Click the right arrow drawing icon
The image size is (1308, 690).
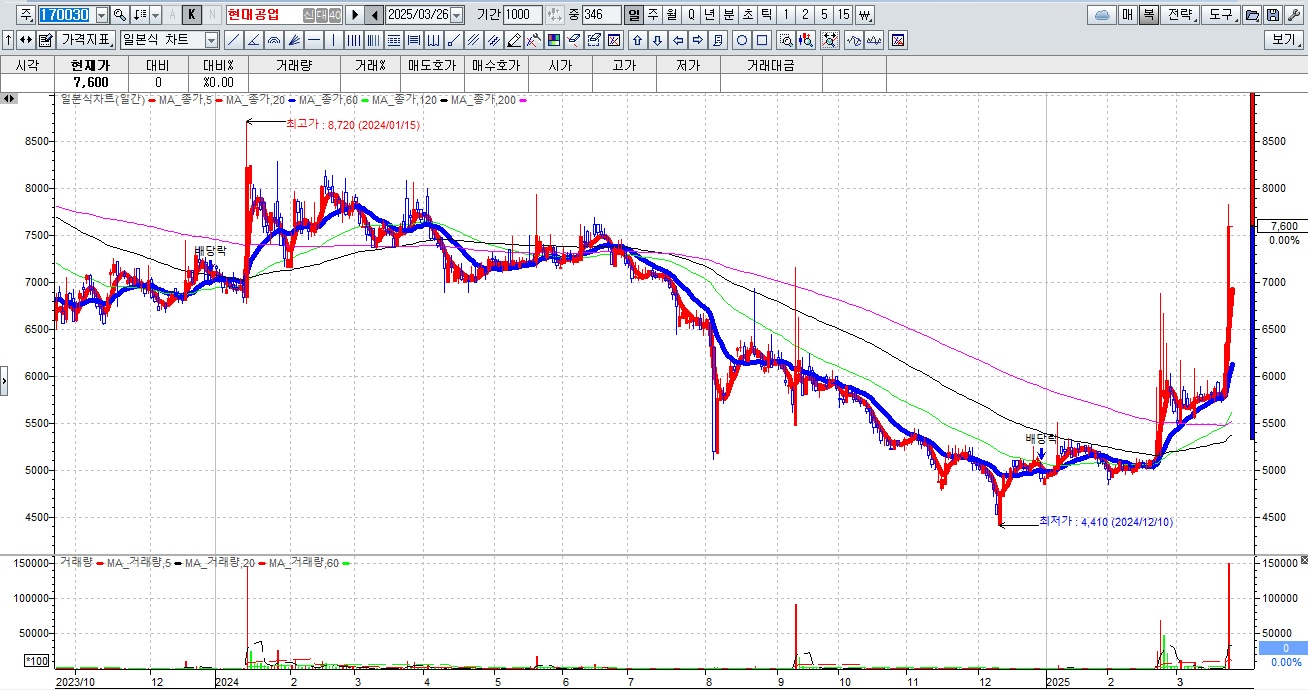(x=698, y=40)
